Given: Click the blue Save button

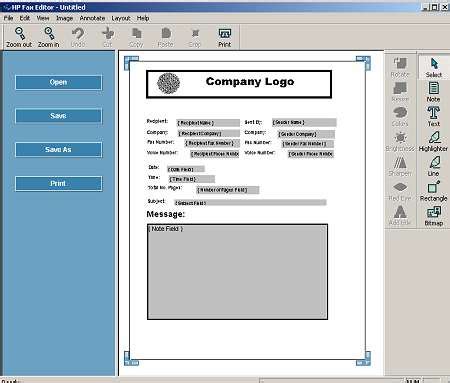Looking at the screenshot, I should coord(58,116).
